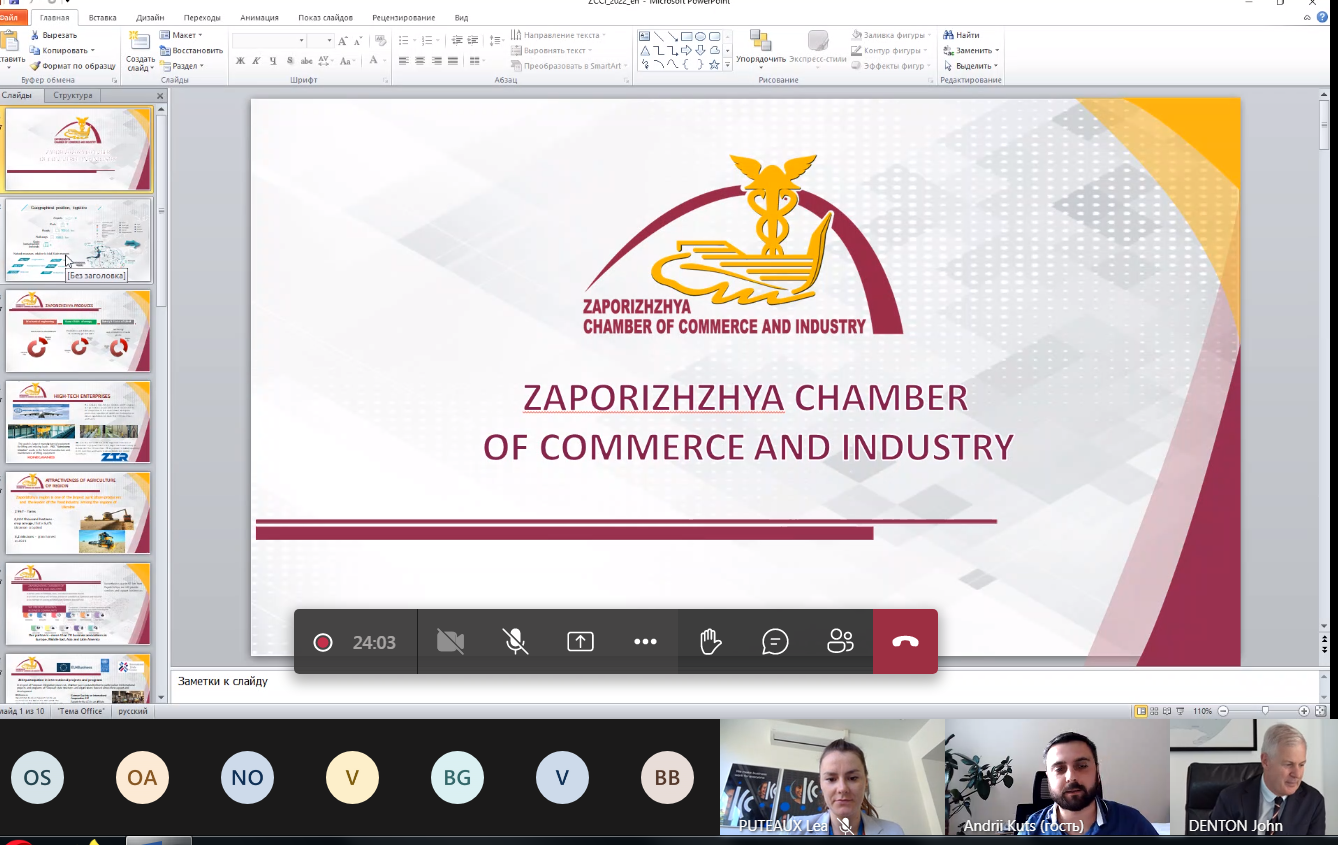Image resolution: width=1338 pixels, height=845 pixels.
Task: Click the numbered list icon
Action: 426,41
